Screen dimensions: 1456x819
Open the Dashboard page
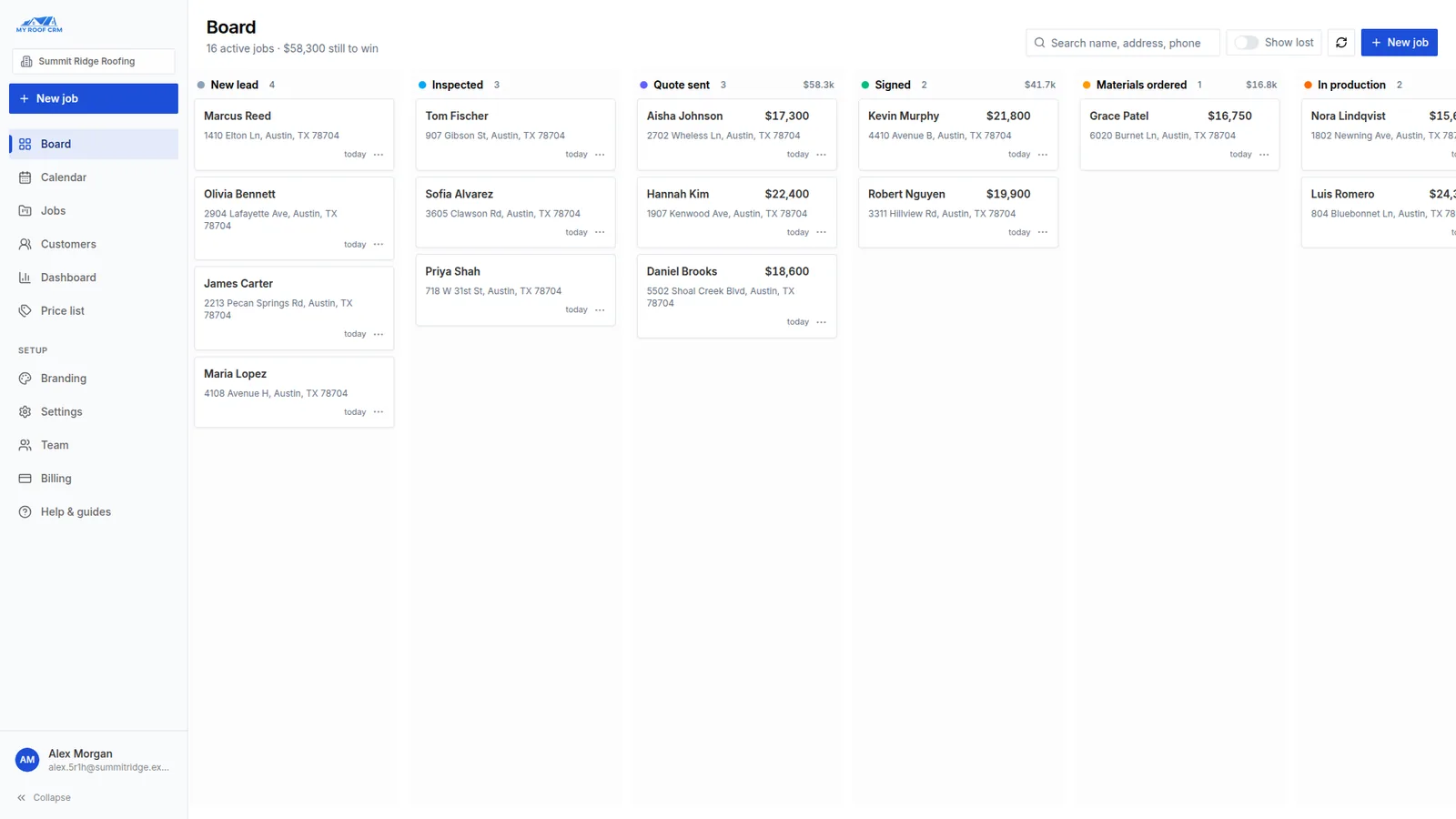click(94, 278)
